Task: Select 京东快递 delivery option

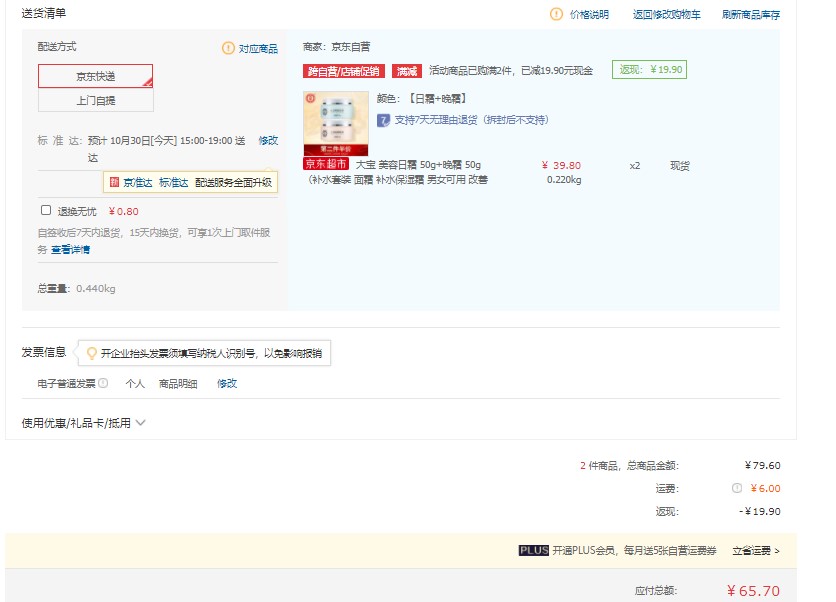Action: (x=95, y=76)
